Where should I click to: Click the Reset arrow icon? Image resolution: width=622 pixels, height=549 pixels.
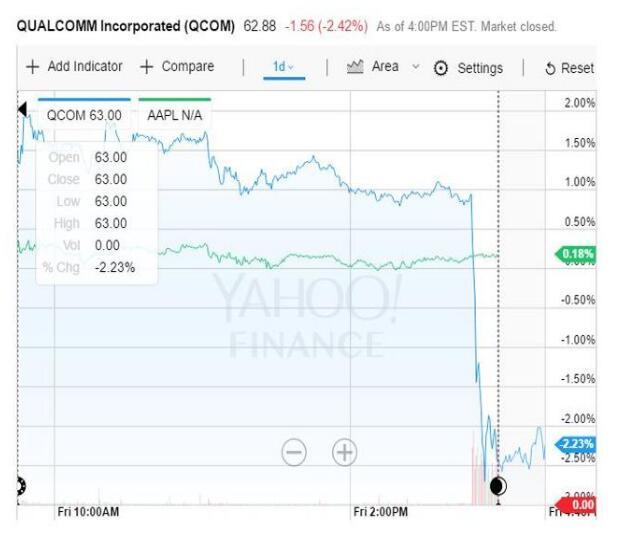pyautogui.click(x=550, y=68)
